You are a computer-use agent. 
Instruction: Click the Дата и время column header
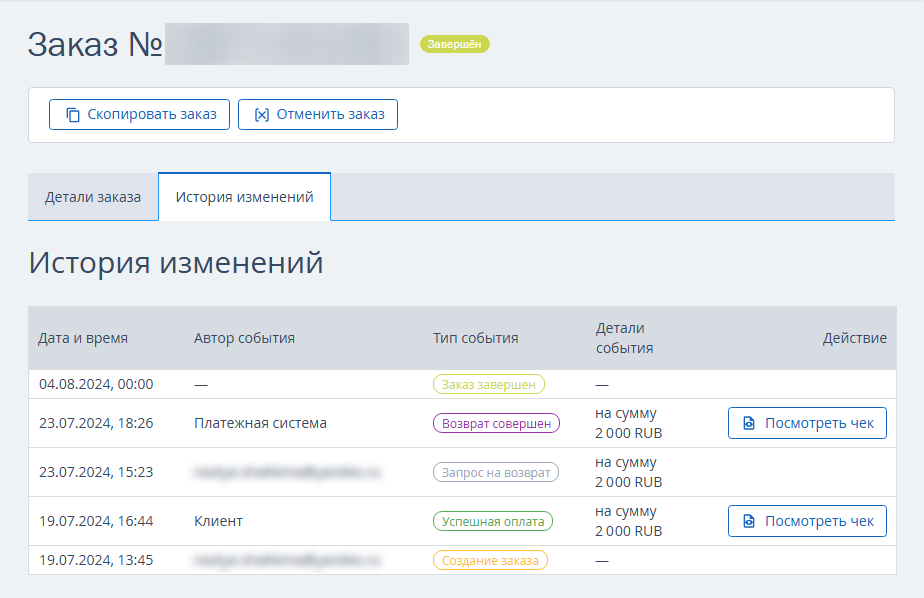click(x=83, y=338)
